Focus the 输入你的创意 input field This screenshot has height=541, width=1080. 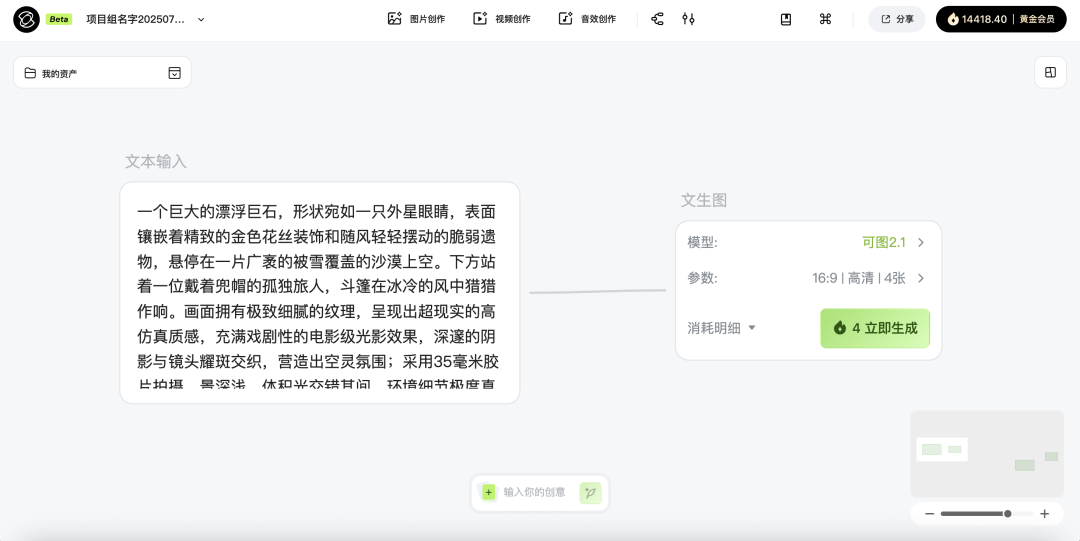tap(534, 492)
